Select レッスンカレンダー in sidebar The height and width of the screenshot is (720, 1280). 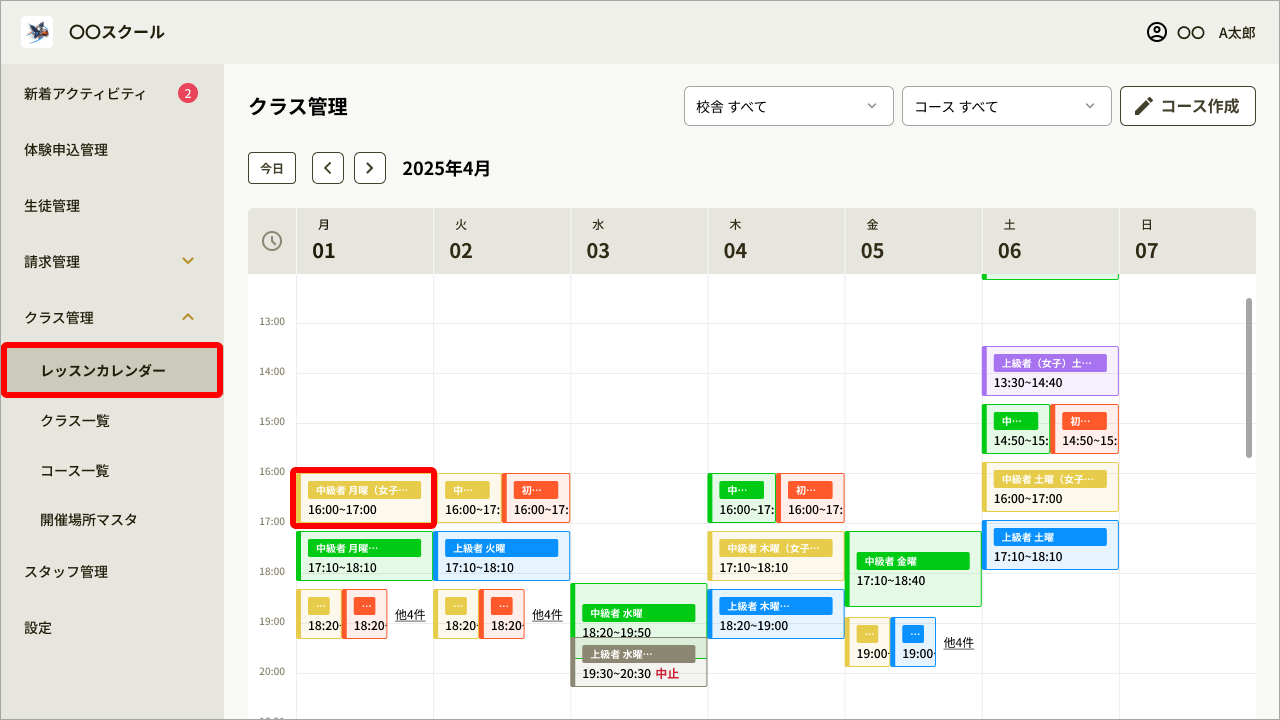click(x=112, y=370)
